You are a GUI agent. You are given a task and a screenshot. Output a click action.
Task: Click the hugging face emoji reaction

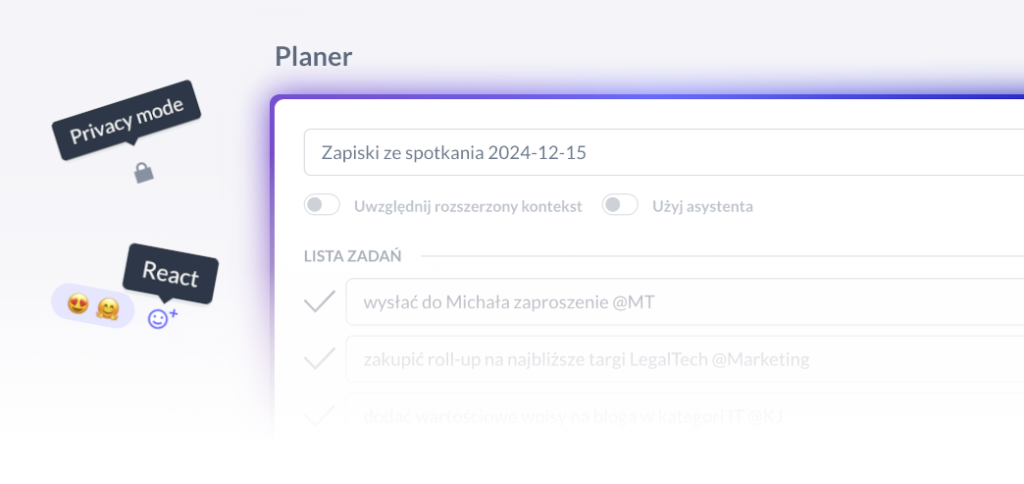click(x=108, y=308)
